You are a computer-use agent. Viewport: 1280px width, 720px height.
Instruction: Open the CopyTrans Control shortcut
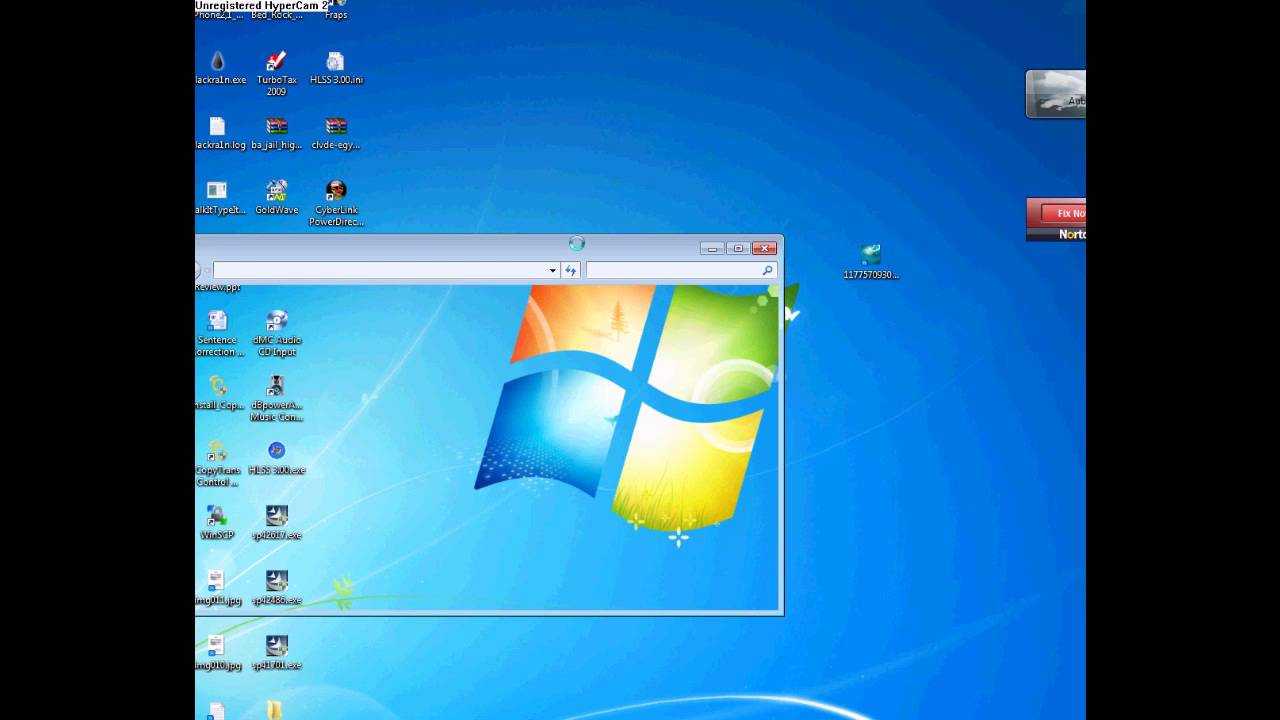coord(217,464)
